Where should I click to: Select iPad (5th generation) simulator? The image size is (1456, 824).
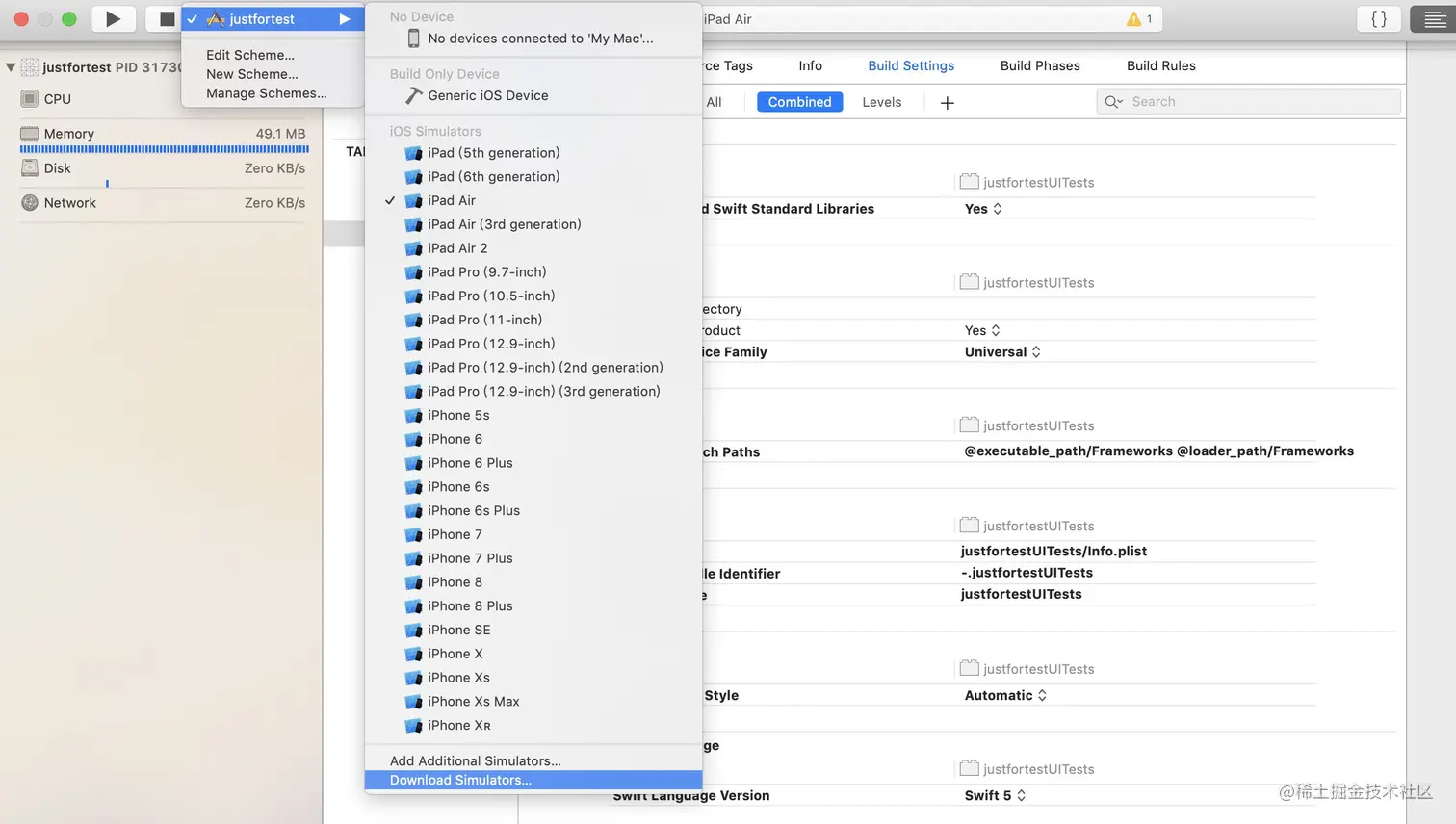[533, 153]
